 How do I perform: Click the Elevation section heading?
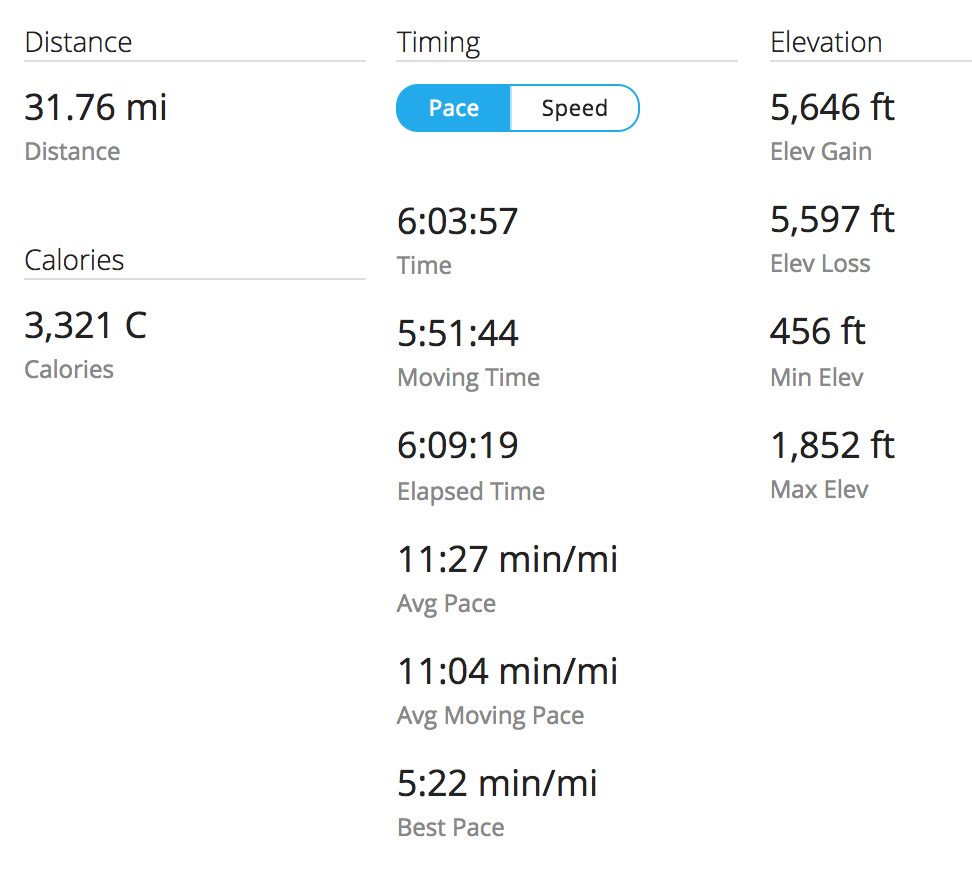pyautogui.click(x=826, y=42)
